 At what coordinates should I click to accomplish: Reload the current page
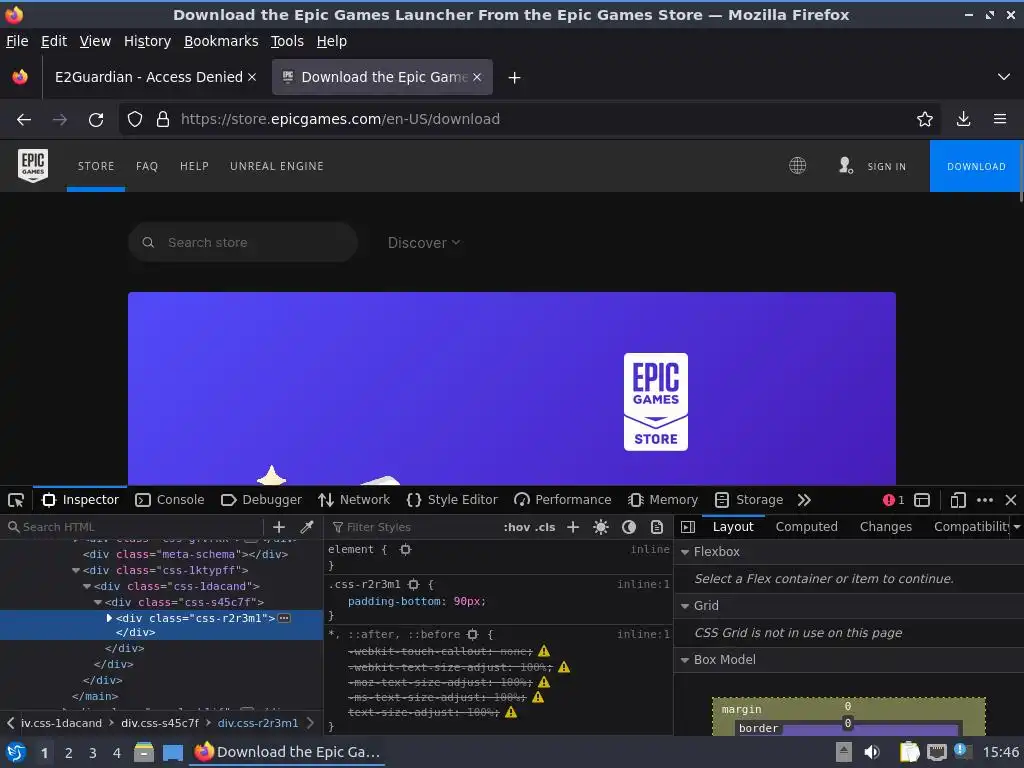[x=96, y=120]
